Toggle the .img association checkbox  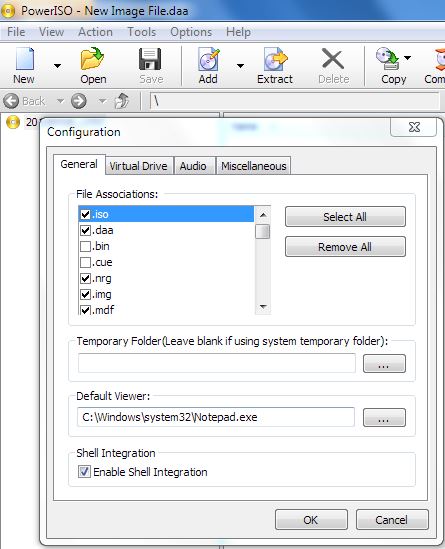85,294
